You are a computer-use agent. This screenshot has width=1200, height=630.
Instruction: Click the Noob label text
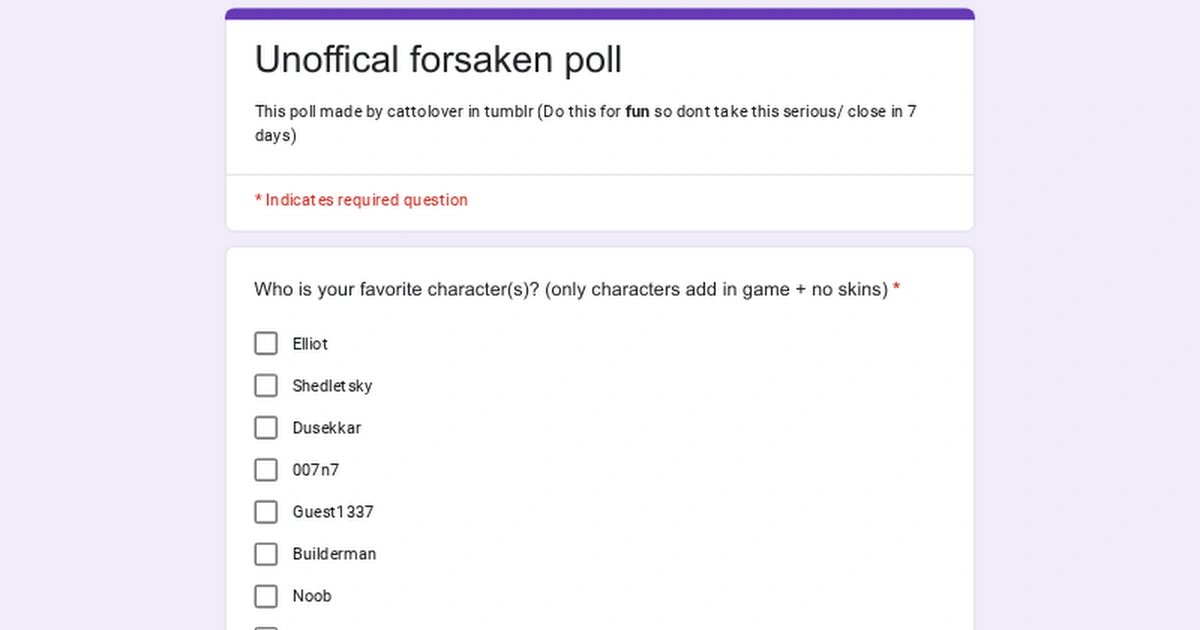[x=312, y=595]
